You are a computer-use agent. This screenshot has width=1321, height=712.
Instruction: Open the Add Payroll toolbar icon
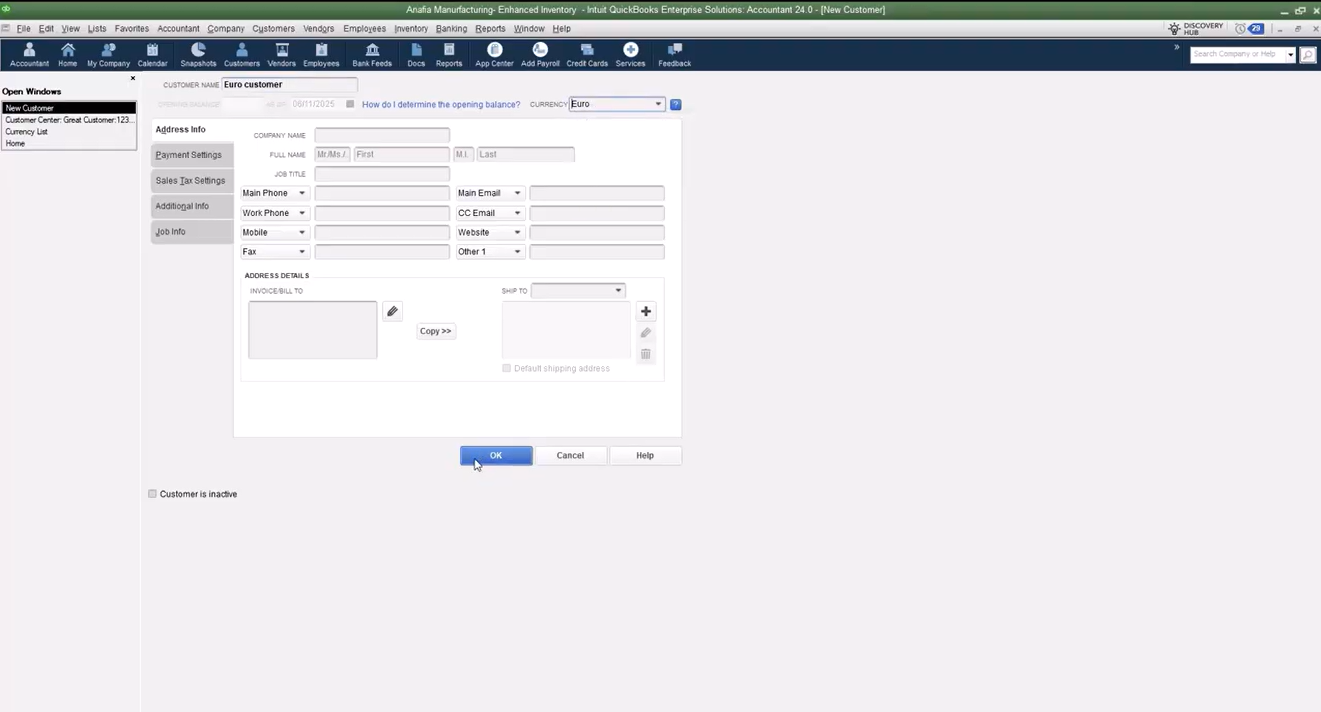540,54
